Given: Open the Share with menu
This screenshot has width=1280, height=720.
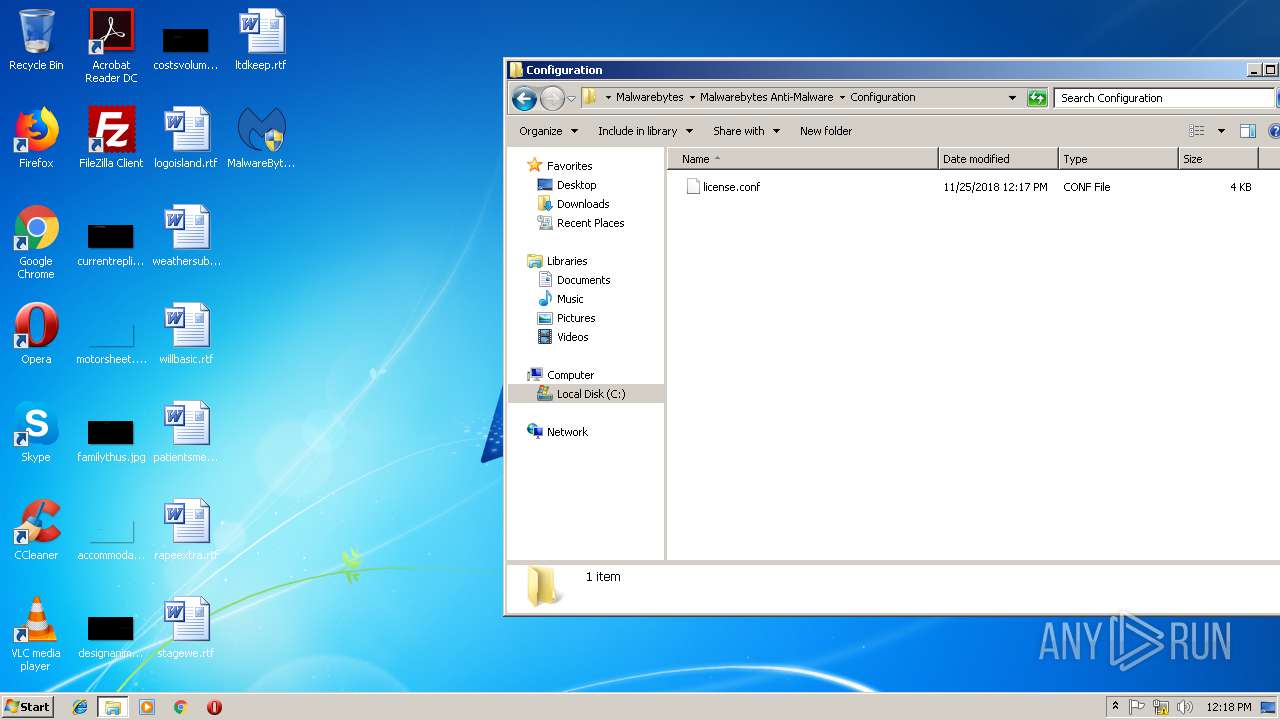Looking at the screenshot, I should pos(746,131).
